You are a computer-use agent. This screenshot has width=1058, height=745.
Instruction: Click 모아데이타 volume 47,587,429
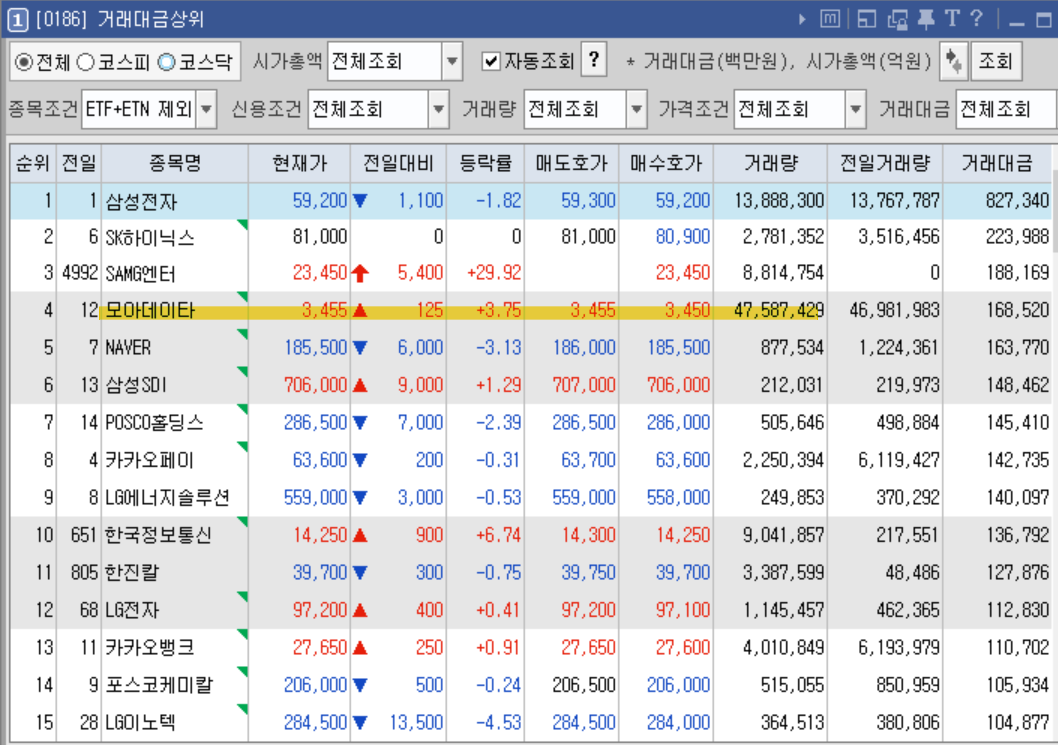[x=779, y=310]
